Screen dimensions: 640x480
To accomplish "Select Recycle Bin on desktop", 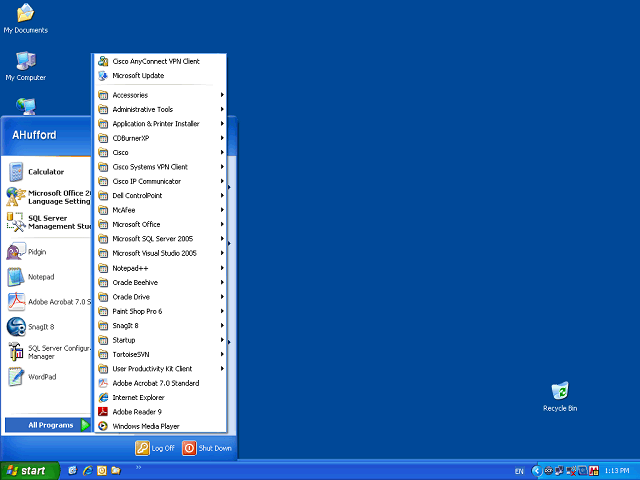I will [560, 396].
